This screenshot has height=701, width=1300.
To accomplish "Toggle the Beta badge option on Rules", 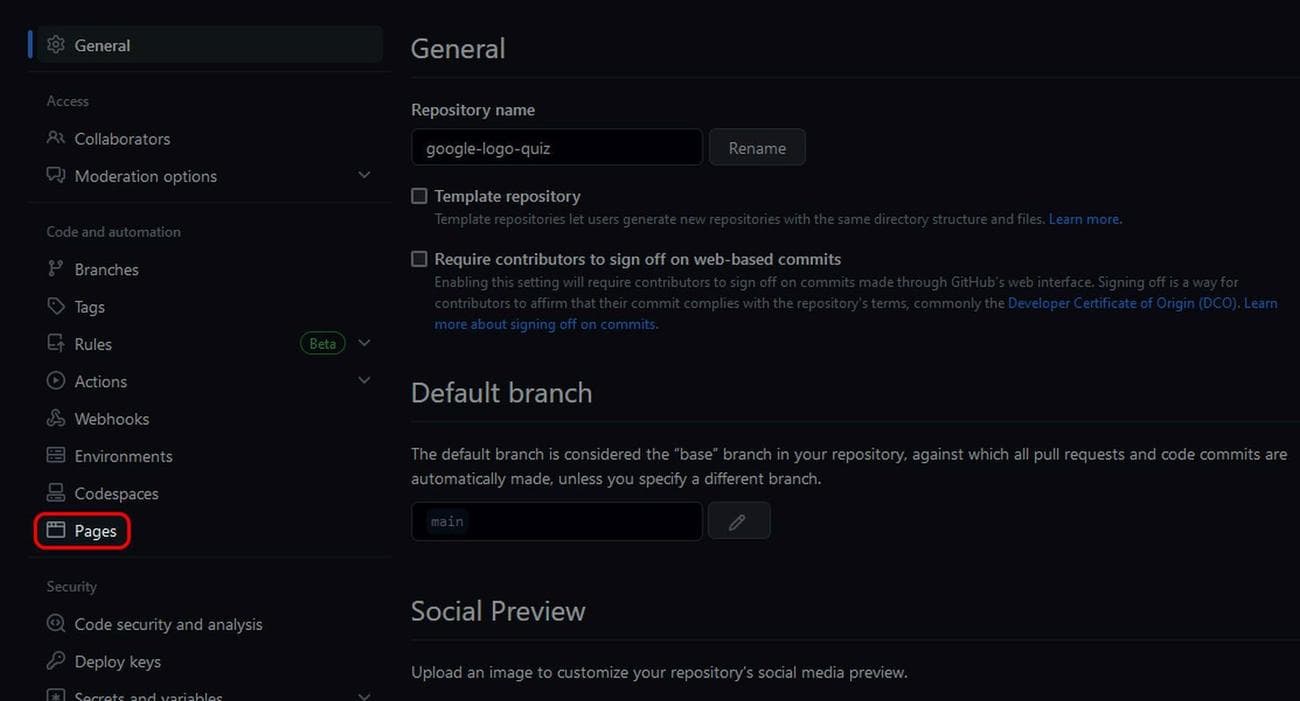I will point(322,343).
